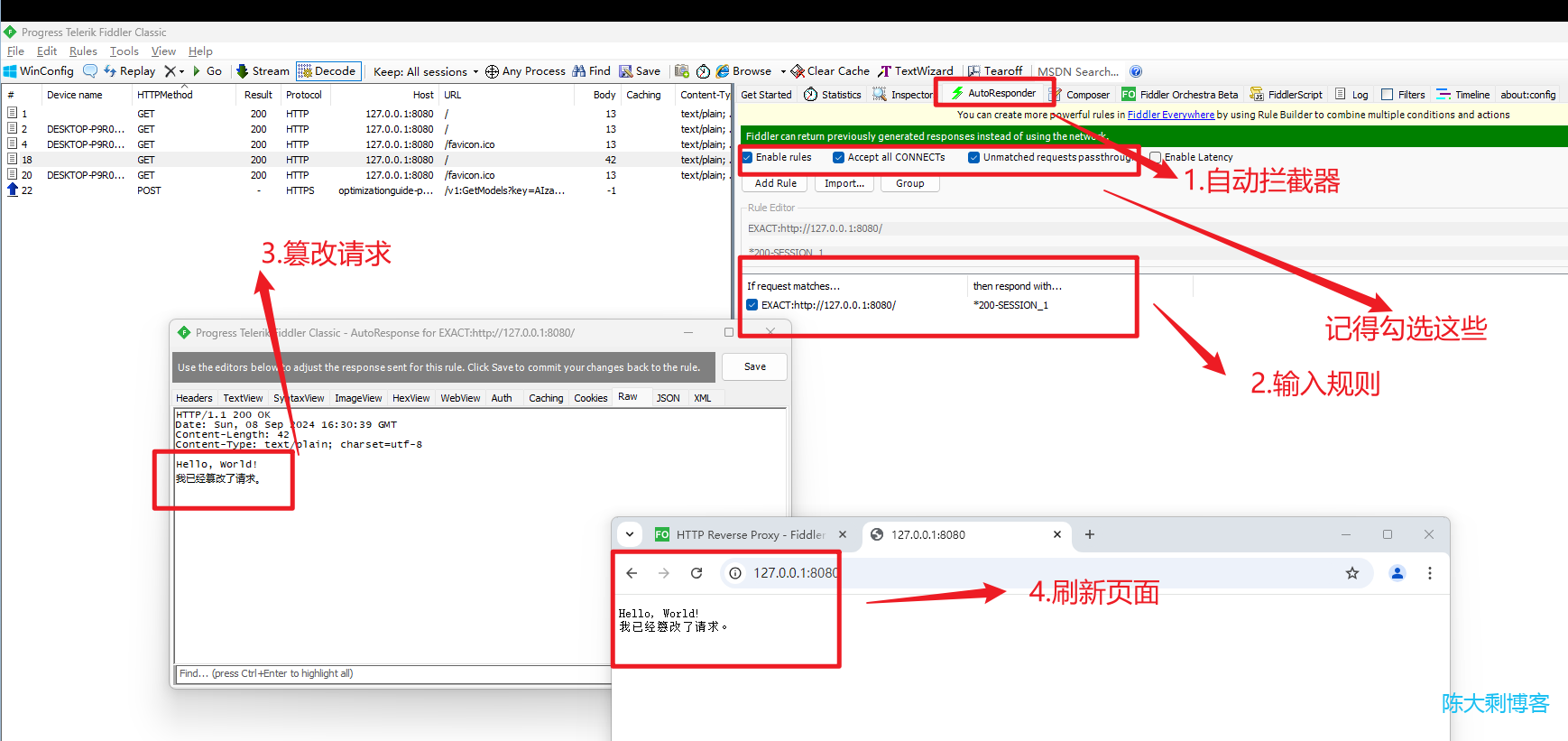Viewport: 1568px width, 741px height.
Task: Open the Help menu
Action: (200, 51)
